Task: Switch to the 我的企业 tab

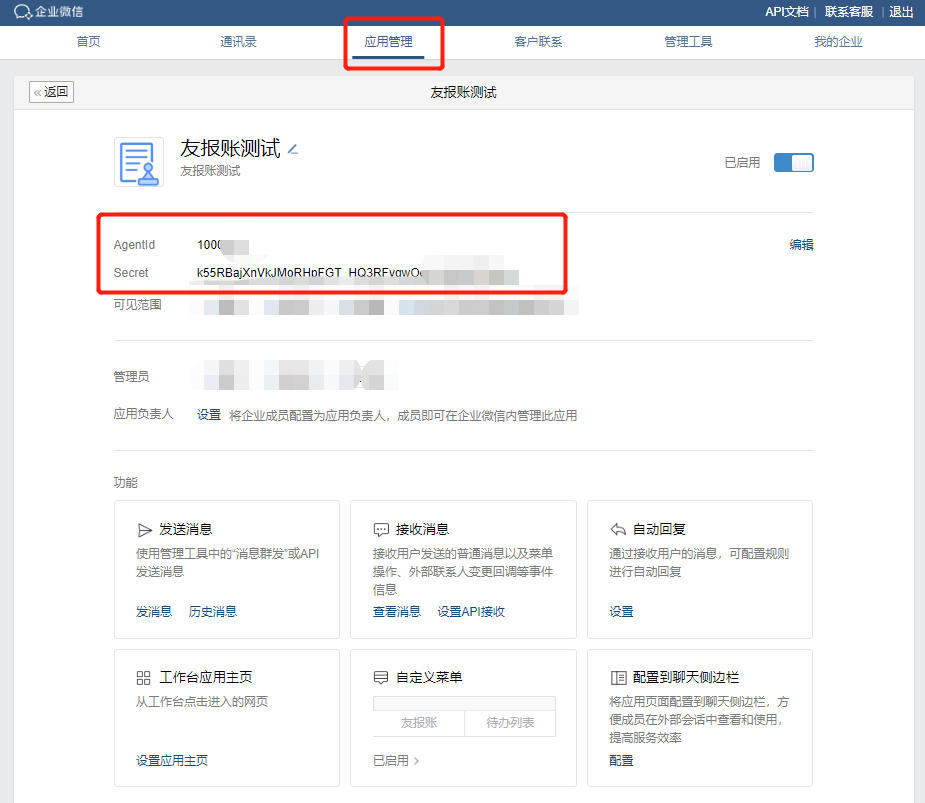Action: point(838,42)
